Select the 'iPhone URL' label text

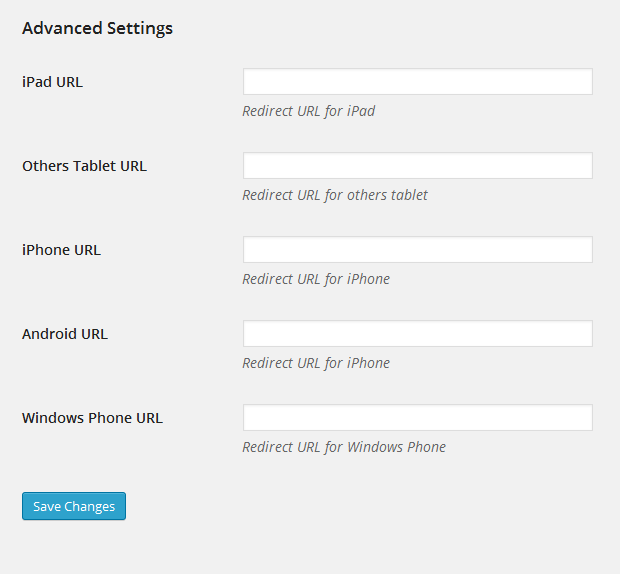tap(61, 250)
